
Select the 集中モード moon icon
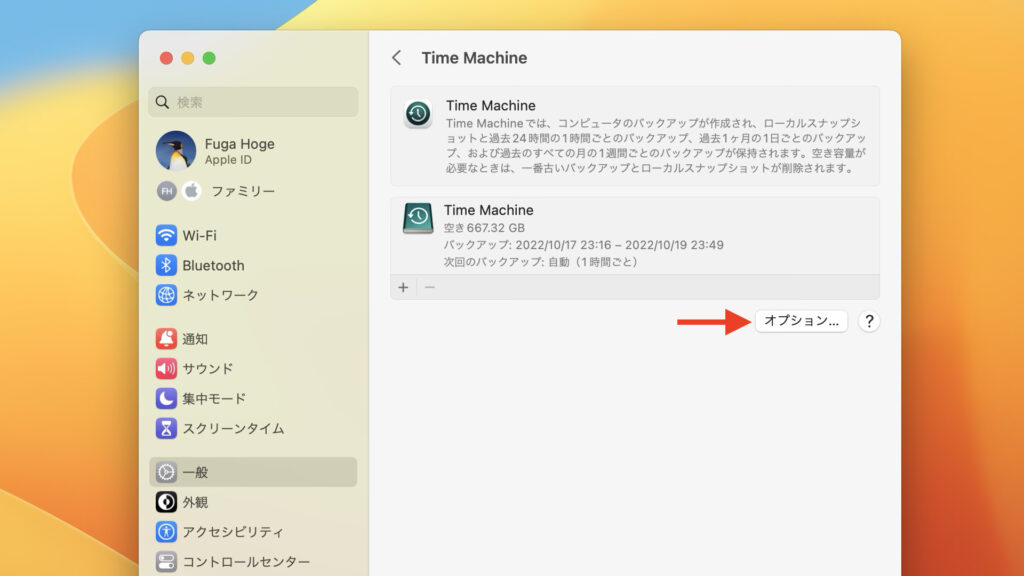pyautogui.click(x=166, y=398)
